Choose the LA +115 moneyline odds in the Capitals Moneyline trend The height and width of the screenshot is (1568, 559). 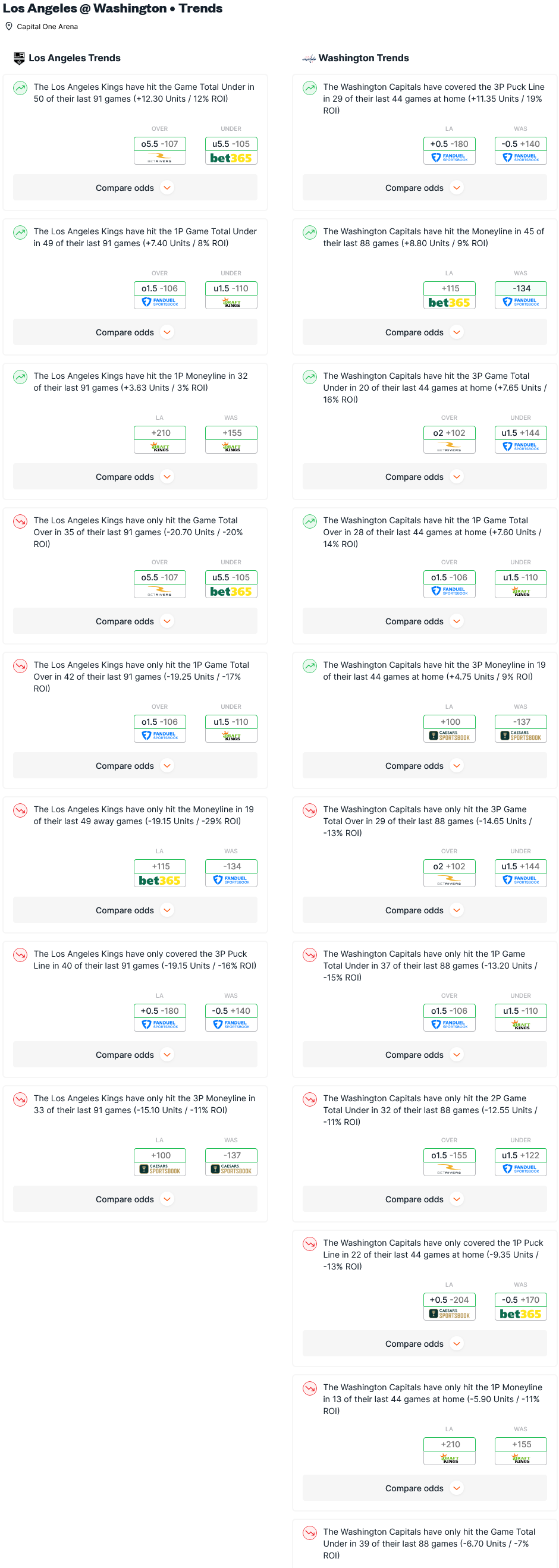coord(450,288)
